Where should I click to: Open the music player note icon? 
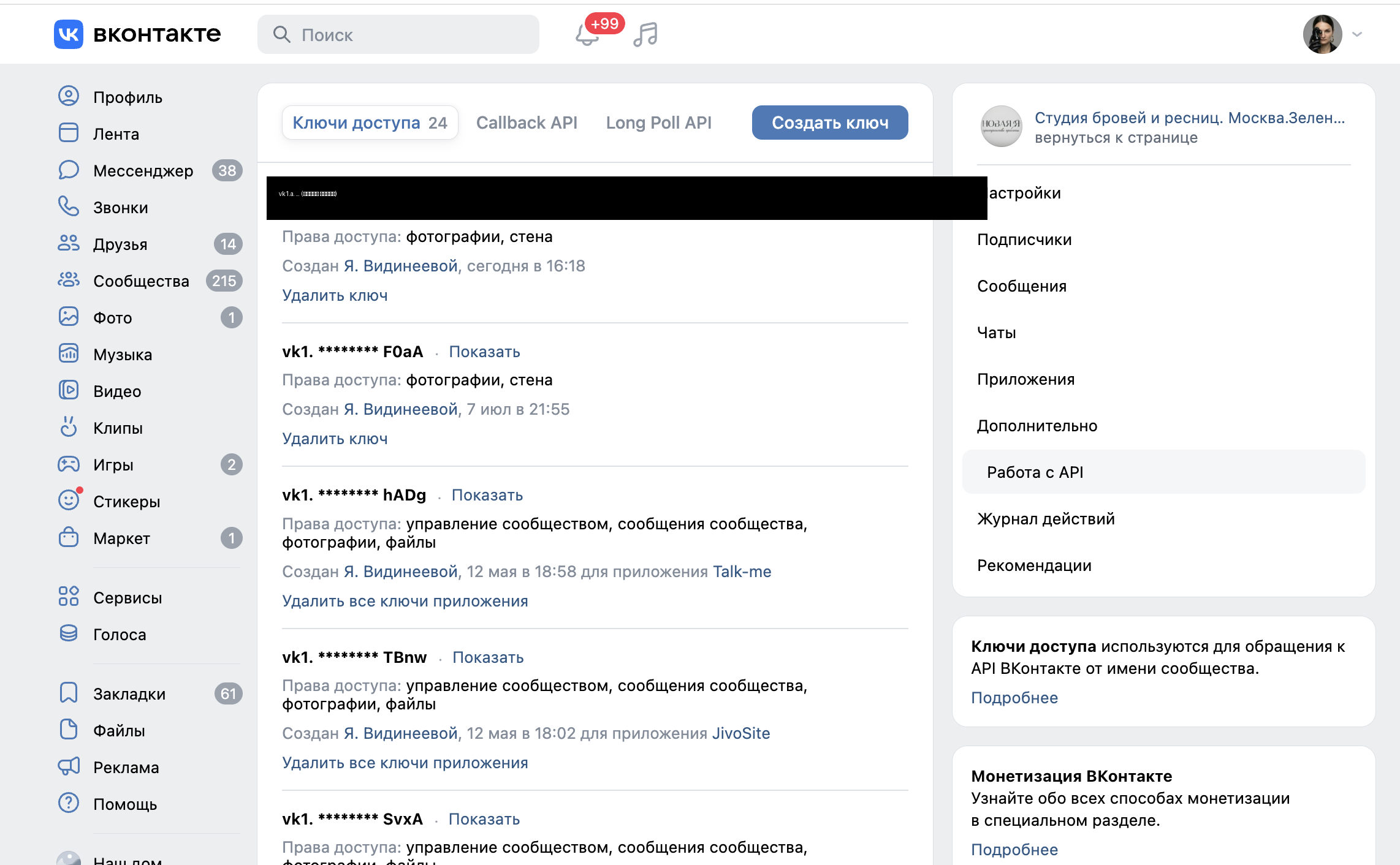645,34
